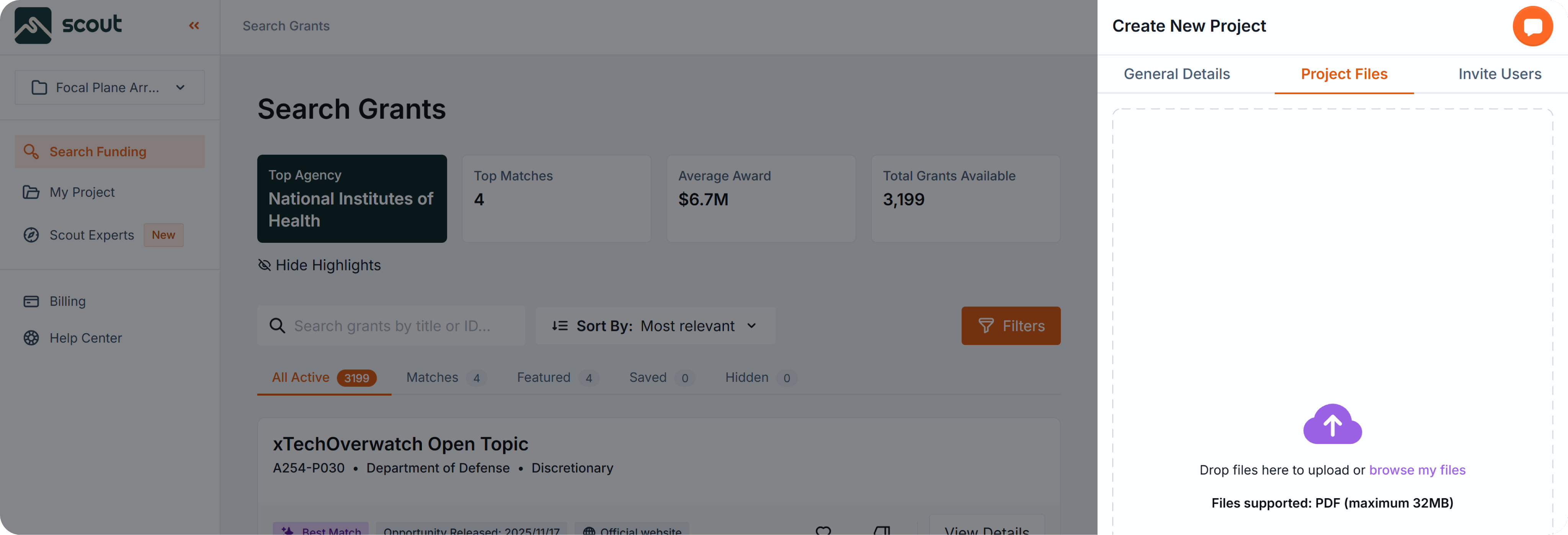The width and height of the screenshot is (1568, 535).
Task: Open My Project in sidebar
Action: point(82,192)
